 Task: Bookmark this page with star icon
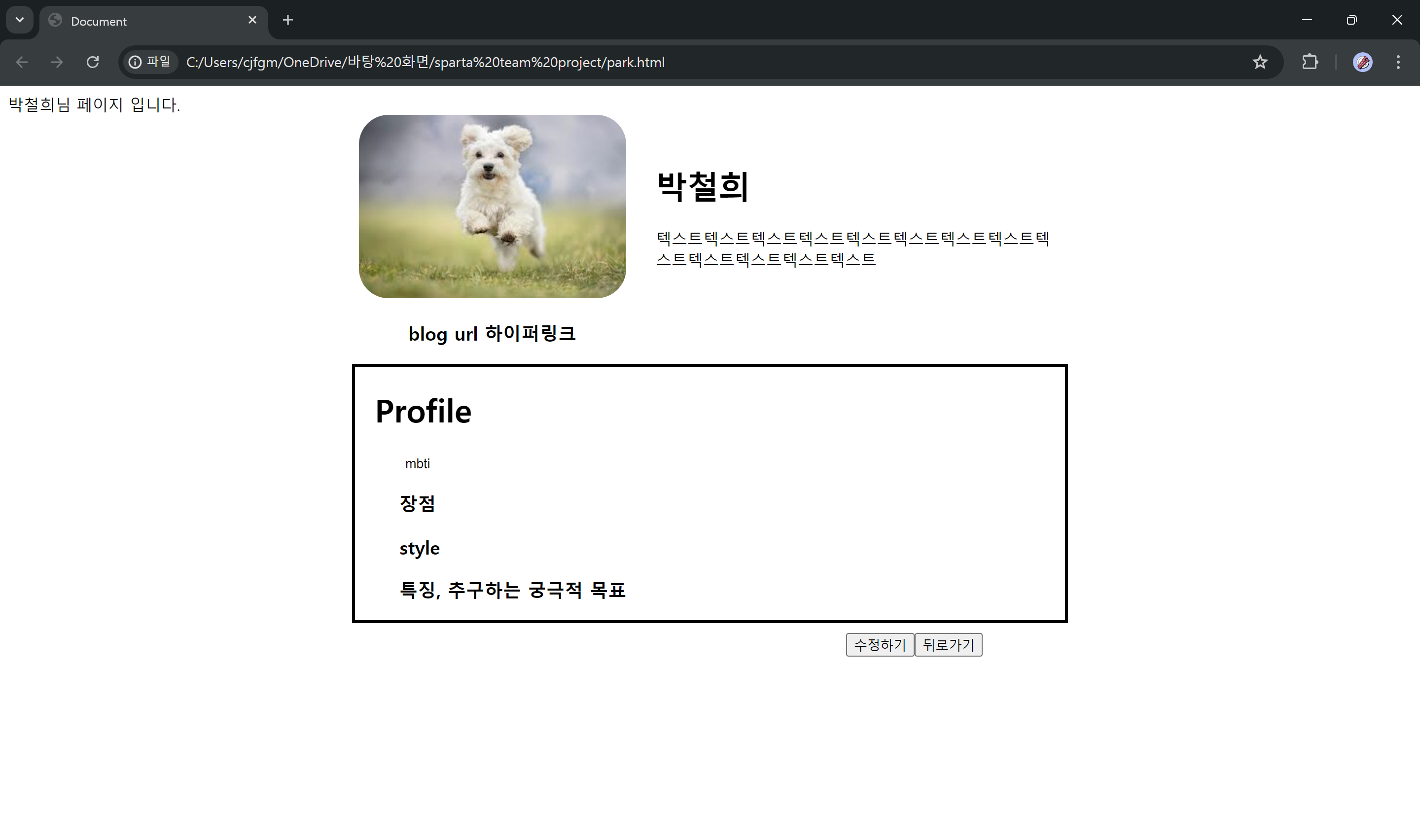tap(1260, 62)
